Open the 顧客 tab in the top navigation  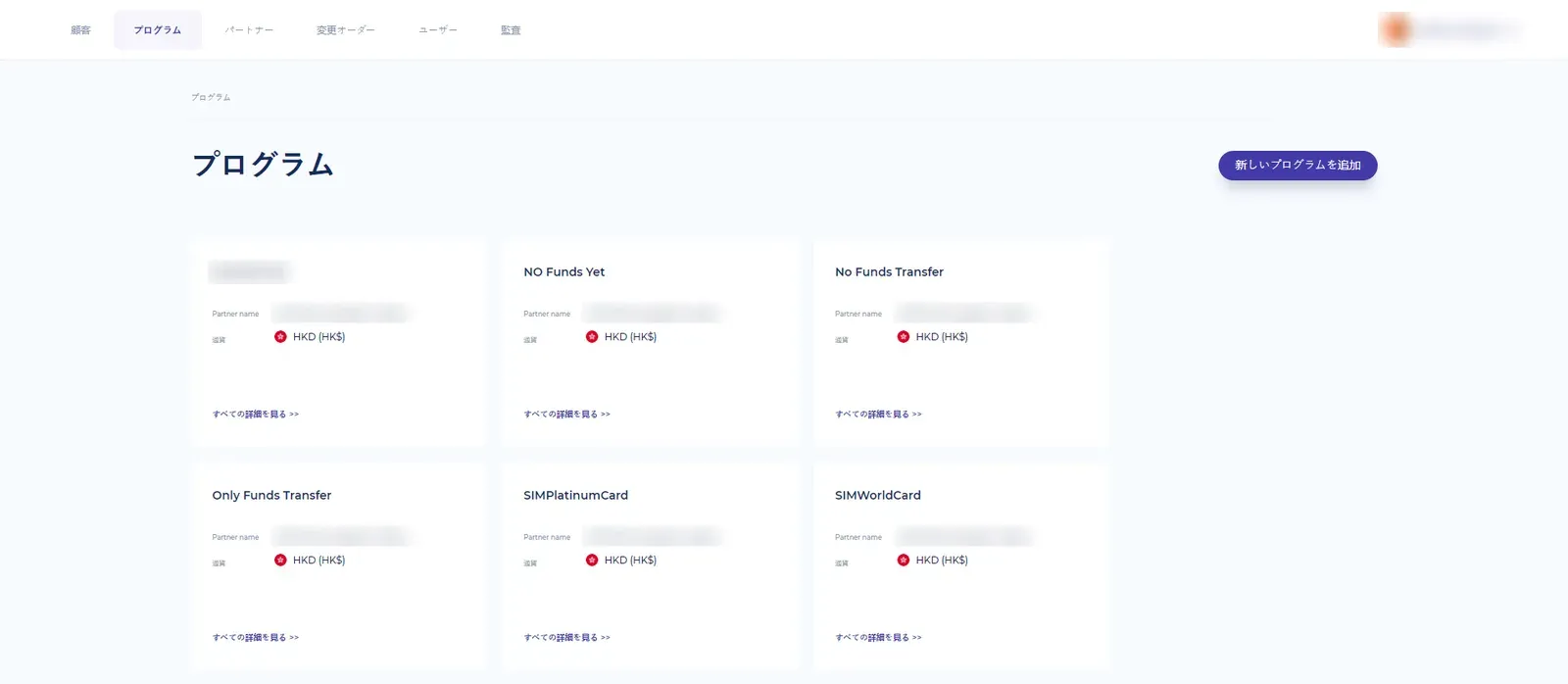tap(80, 30)
